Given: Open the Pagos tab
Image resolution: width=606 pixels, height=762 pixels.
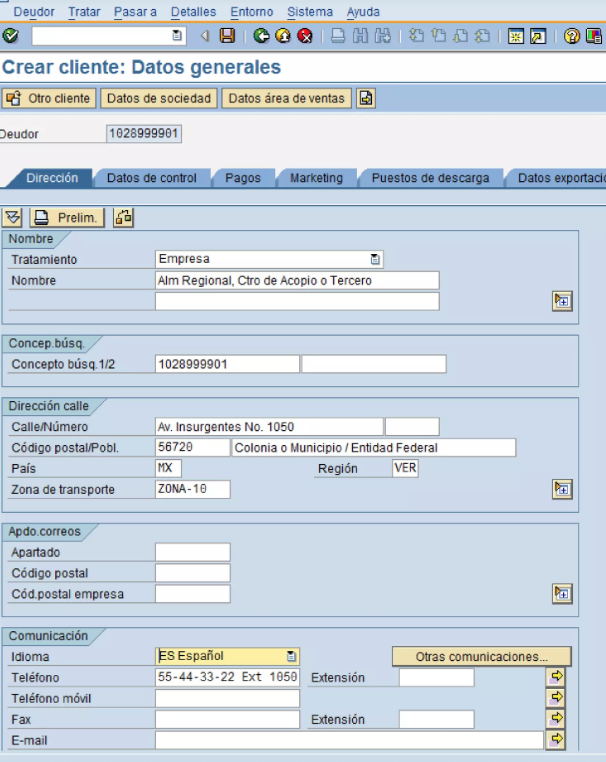Looking at the screenshot, I should (x=243, y=178).
